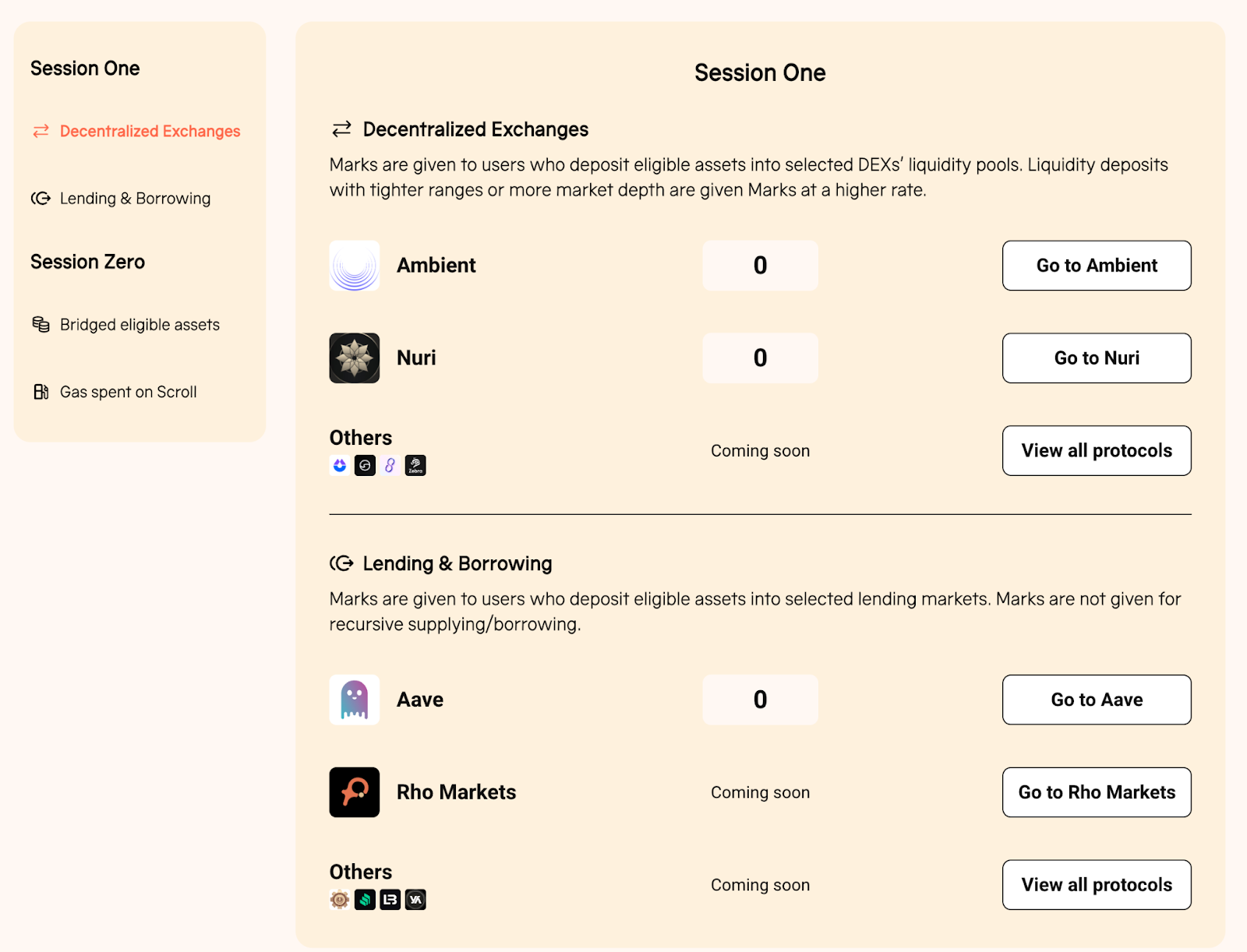Viewport: 1247px width, 952px height.
Task: View all protocols for Lending & Borrowing
Action: pos(1097,885)
